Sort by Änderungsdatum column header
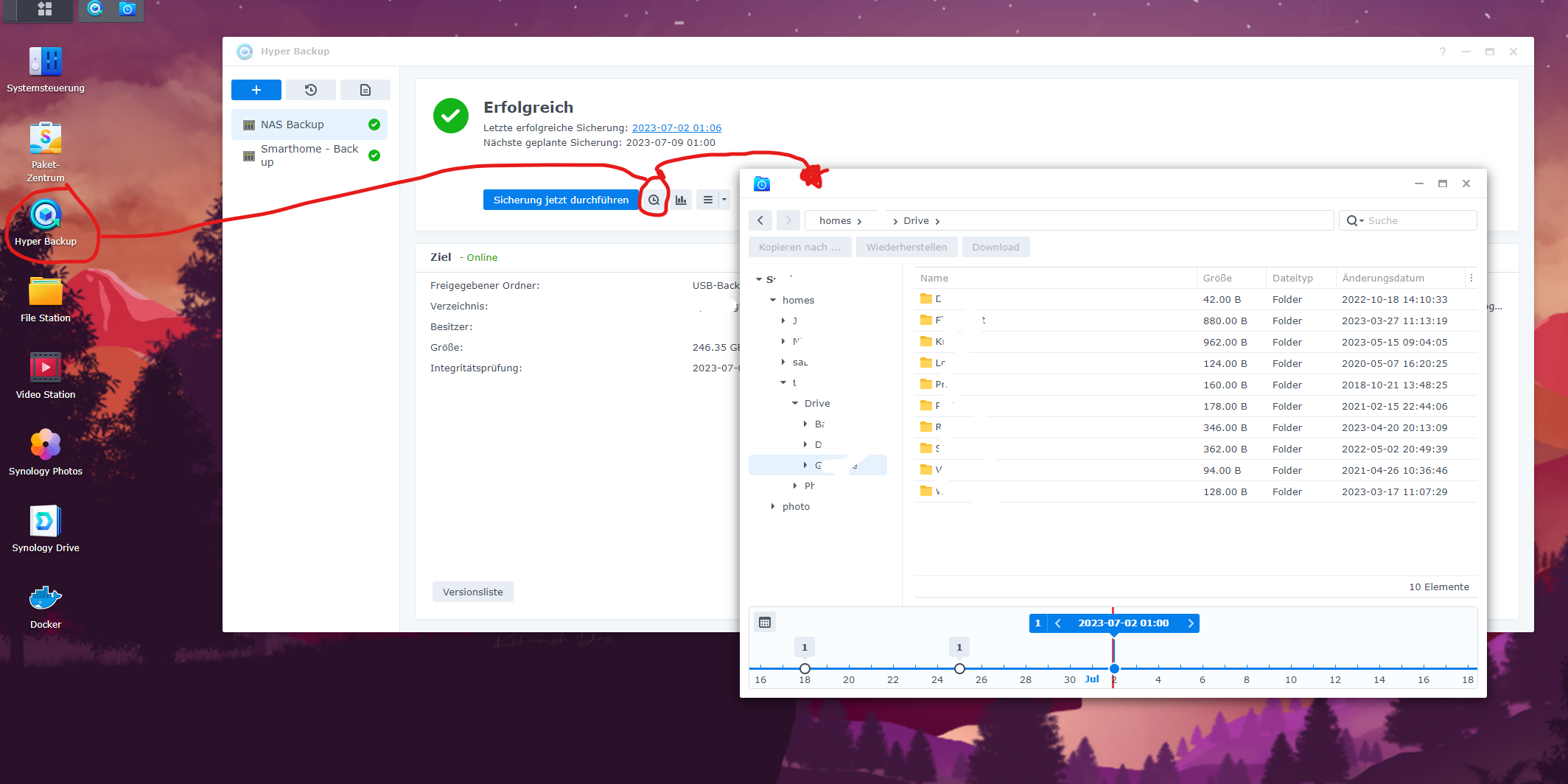Image resolution: width=1568 pixels, height=784 pixels. (x=1401, y=278)
